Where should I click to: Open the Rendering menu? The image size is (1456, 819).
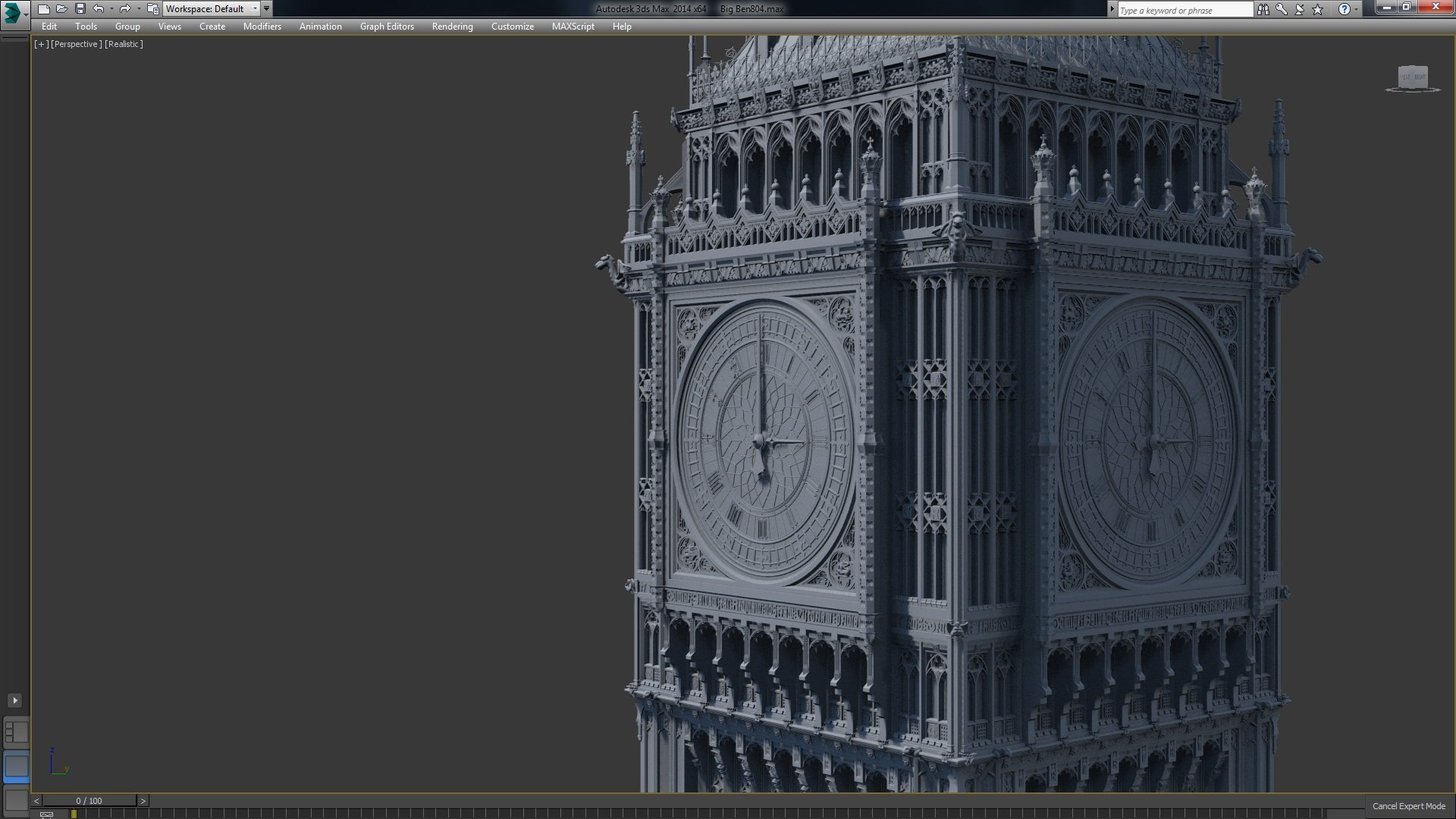click(x=451, y=26)
